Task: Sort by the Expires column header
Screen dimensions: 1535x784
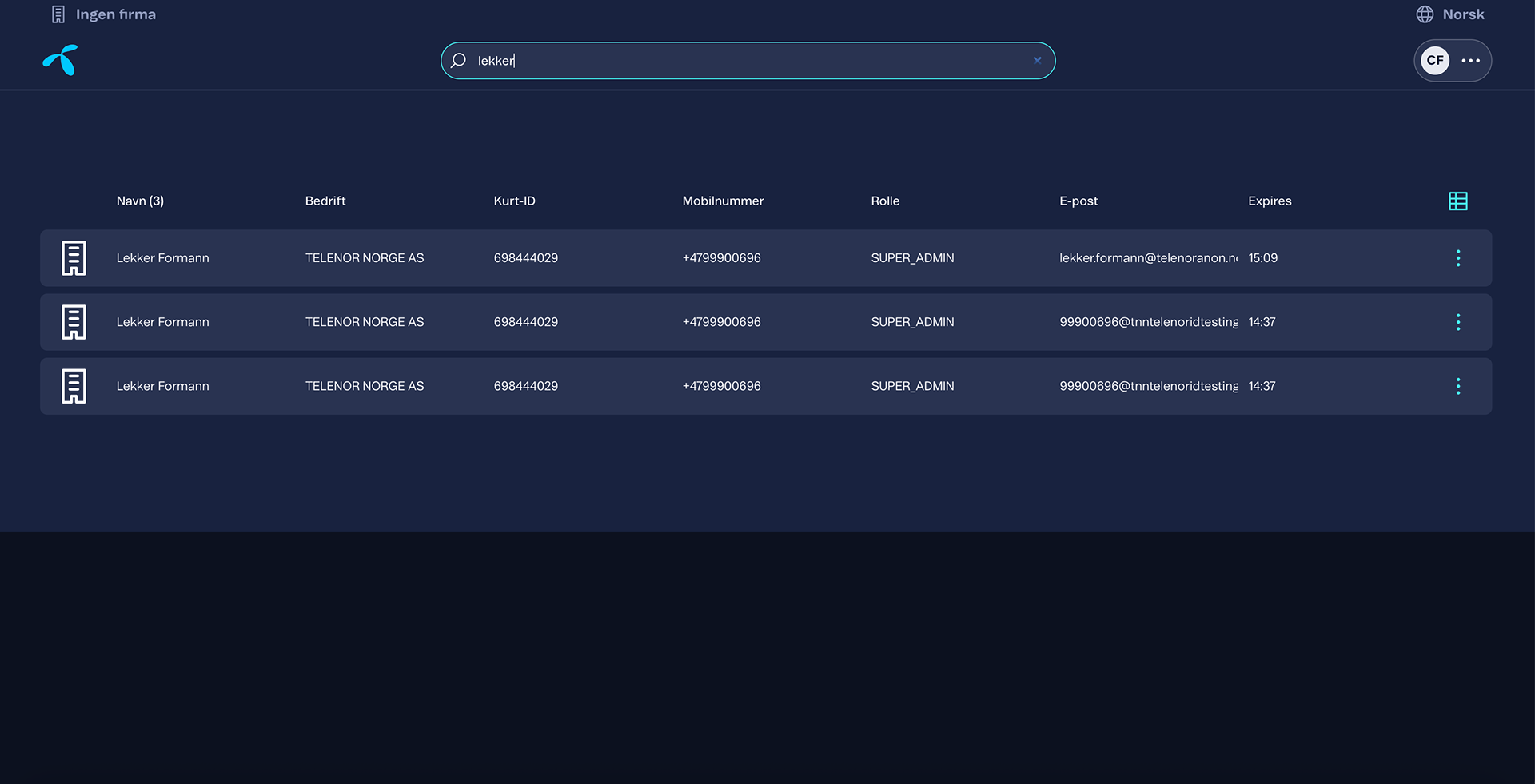Action: click(x=1270, y=201)
